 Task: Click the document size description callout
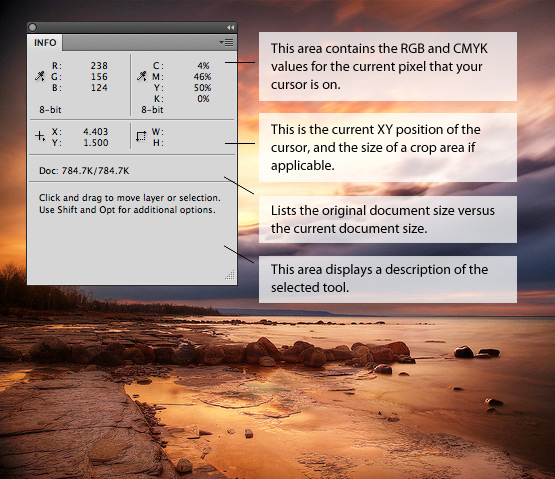coord(388,219)
